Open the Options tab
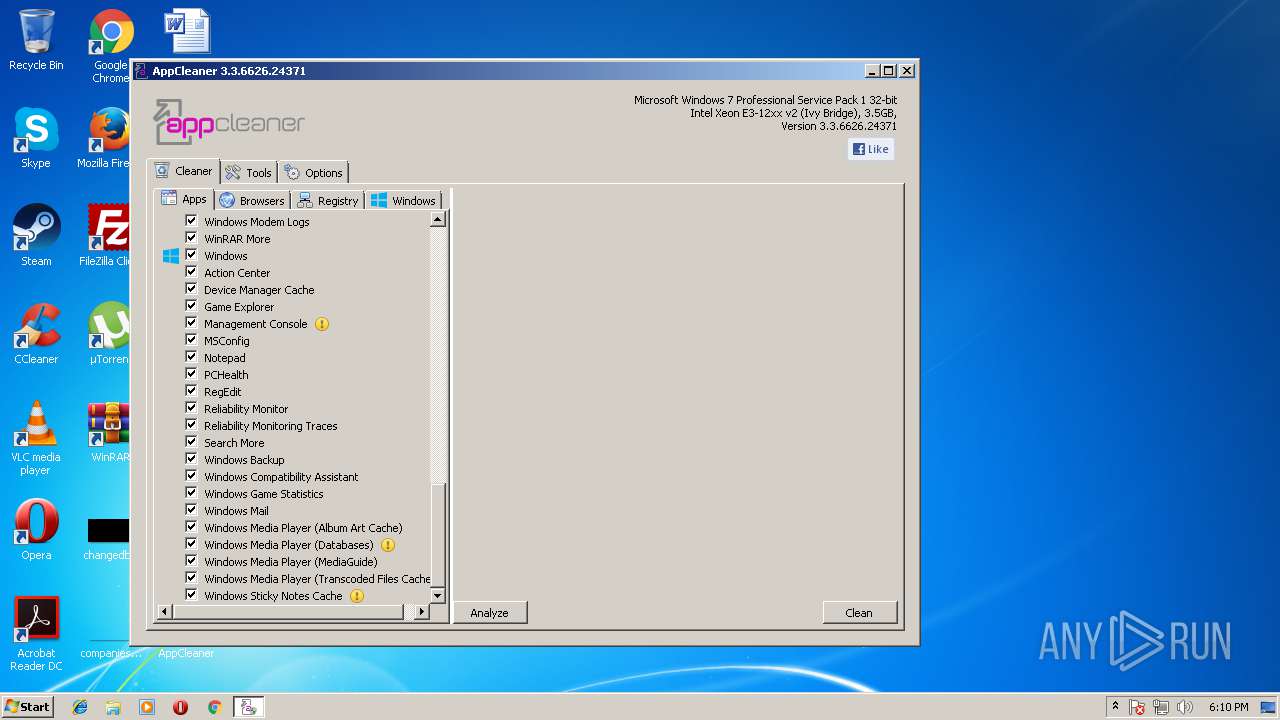The width and height of the screenshot is (1280, 720). click(313, 172)
